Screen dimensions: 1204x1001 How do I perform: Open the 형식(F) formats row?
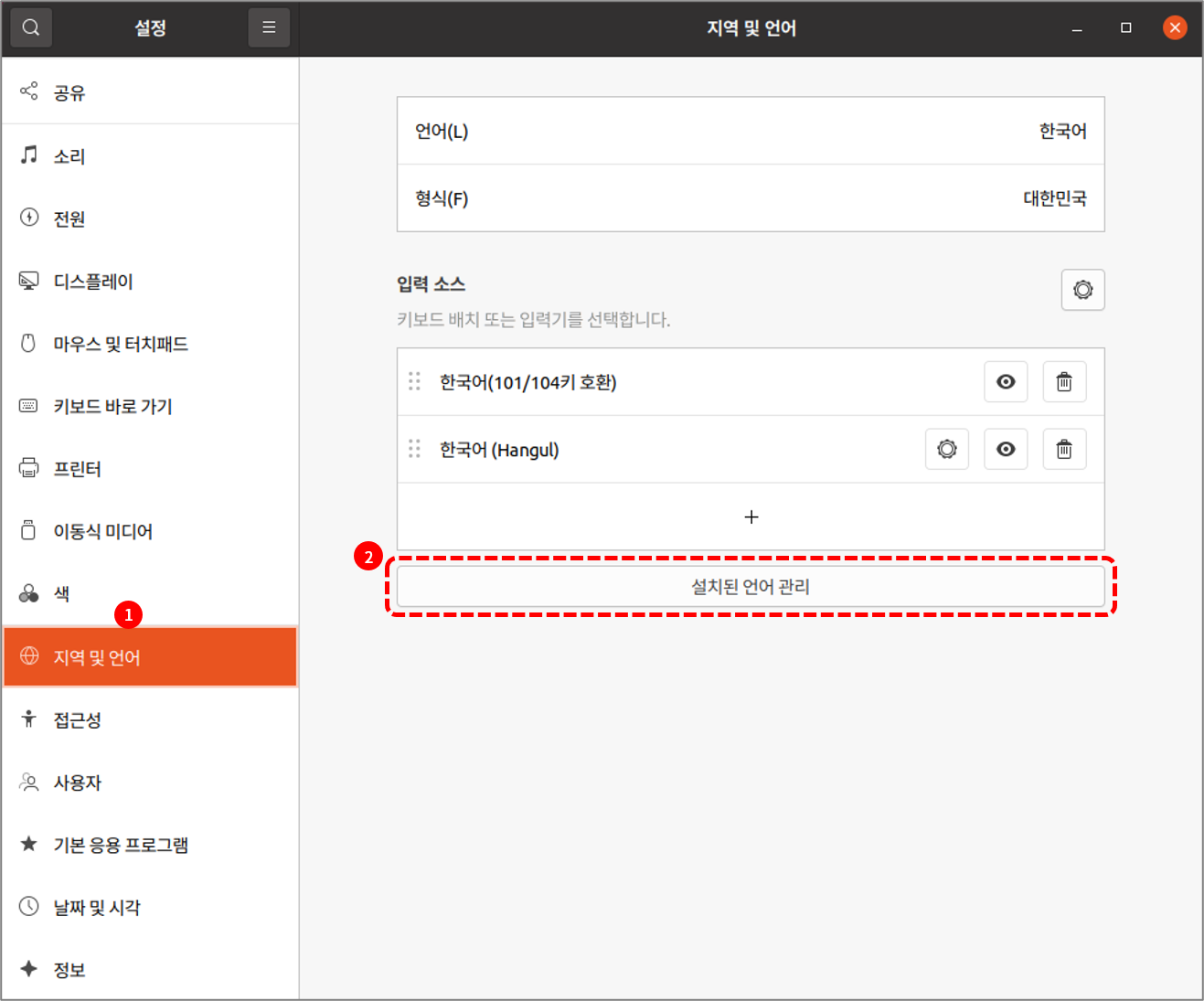(x=751, y=198)
